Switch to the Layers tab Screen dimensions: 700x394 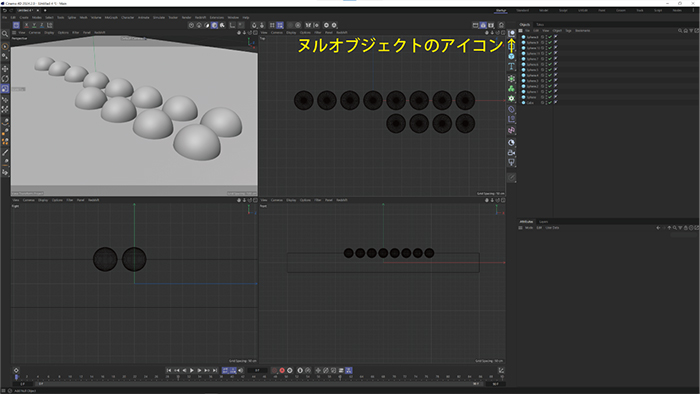543,222
